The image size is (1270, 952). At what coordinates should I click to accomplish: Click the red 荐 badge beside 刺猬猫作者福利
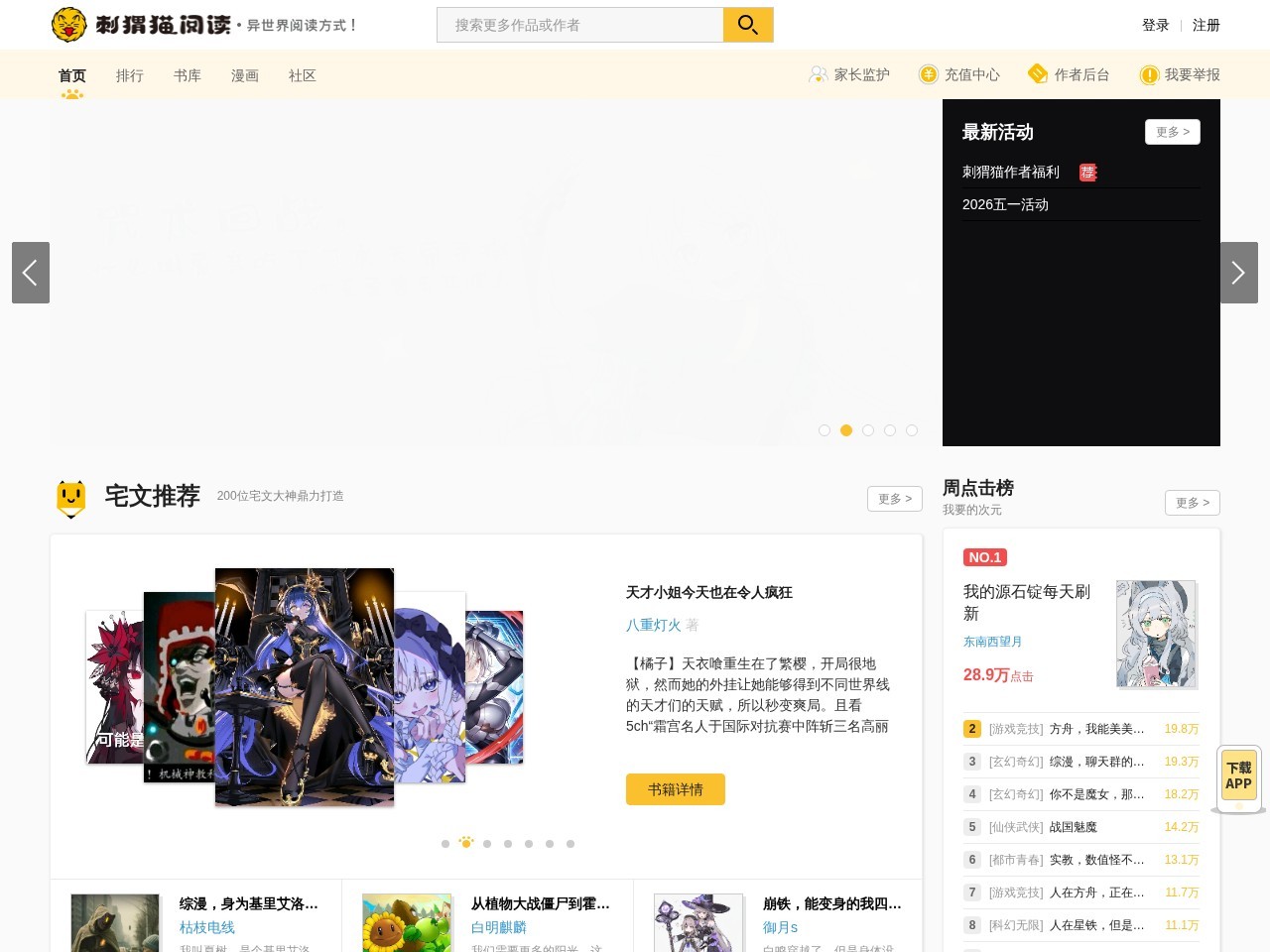(x=1088, y=173)
